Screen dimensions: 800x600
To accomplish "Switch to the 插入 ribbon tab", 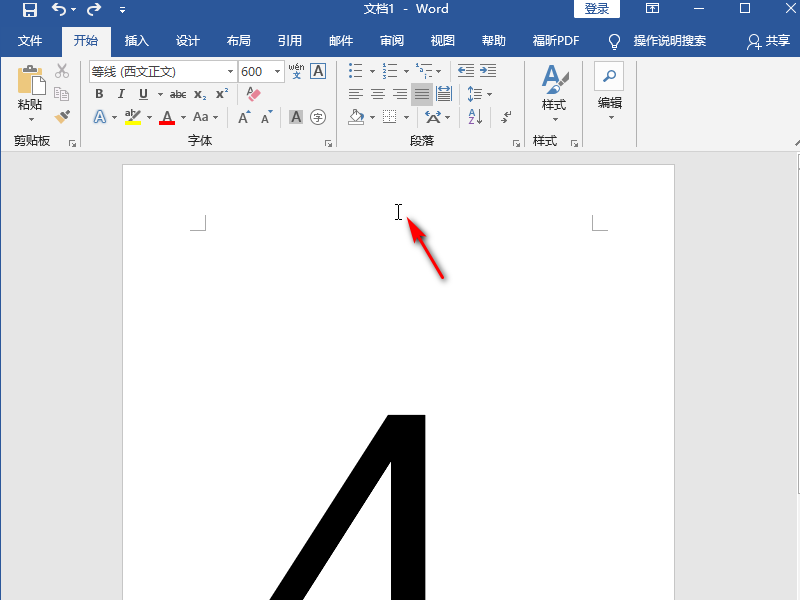I will pyautogui.click(x=137, y=41).
